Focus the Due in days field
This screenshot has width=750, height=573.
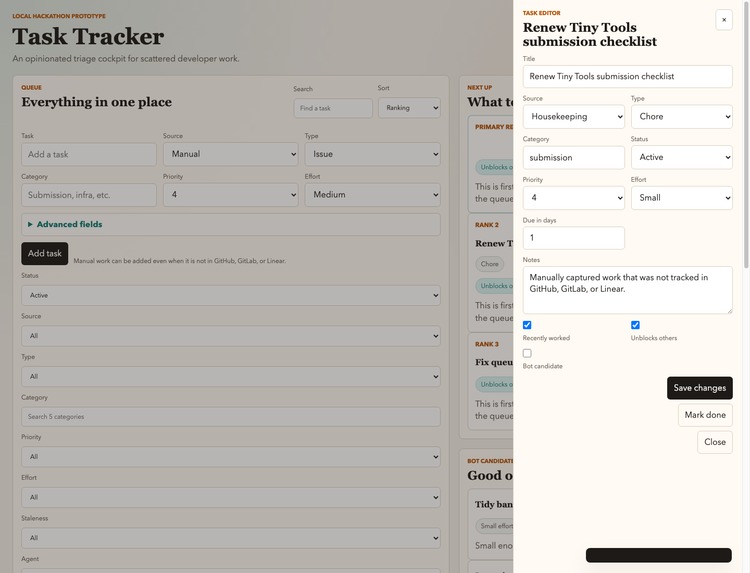point(574,238)
